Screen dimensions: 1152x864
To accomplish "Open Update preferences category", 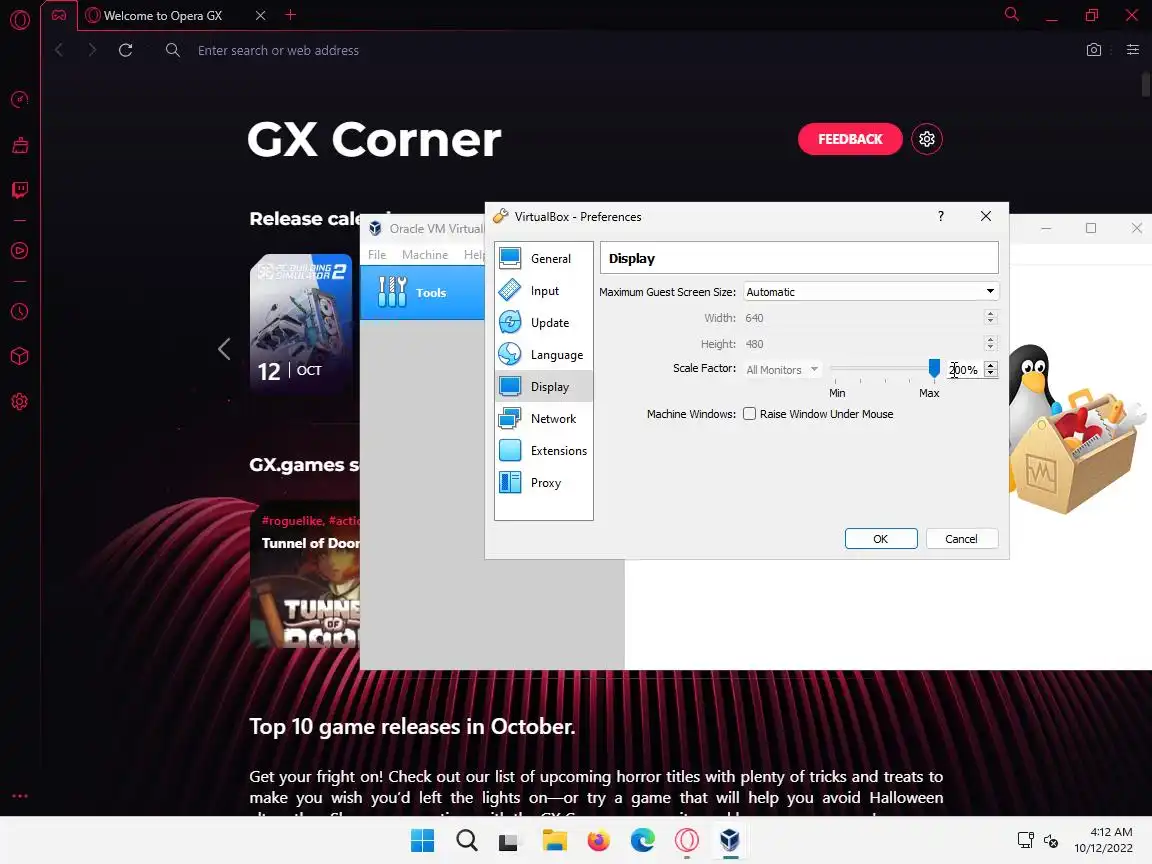I will coord(544,323).
